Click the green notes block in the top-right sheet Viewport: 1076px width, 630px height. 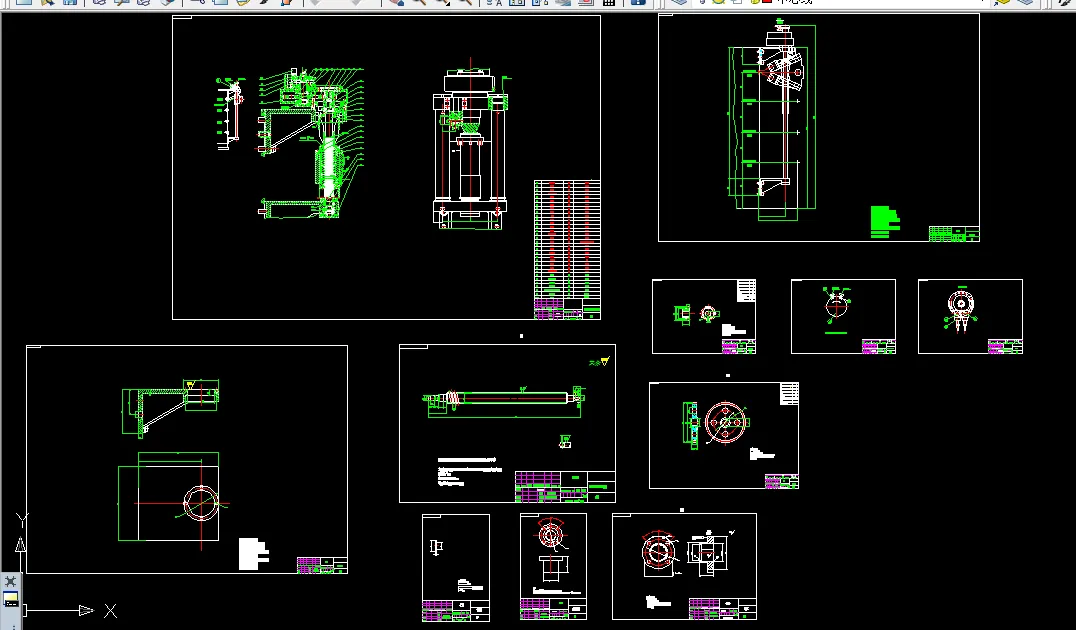[885, 222]
